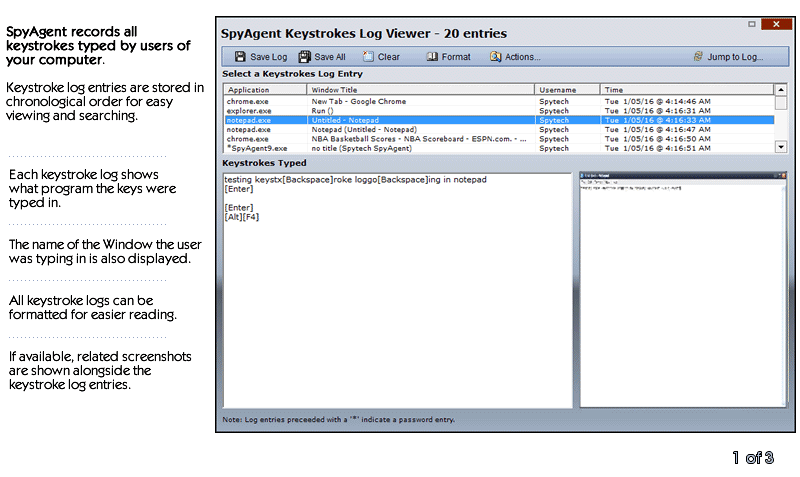Click the Jump to Log icon
Image resolution: width=800 pixels, height=477 pixels.
click(698, 57)
